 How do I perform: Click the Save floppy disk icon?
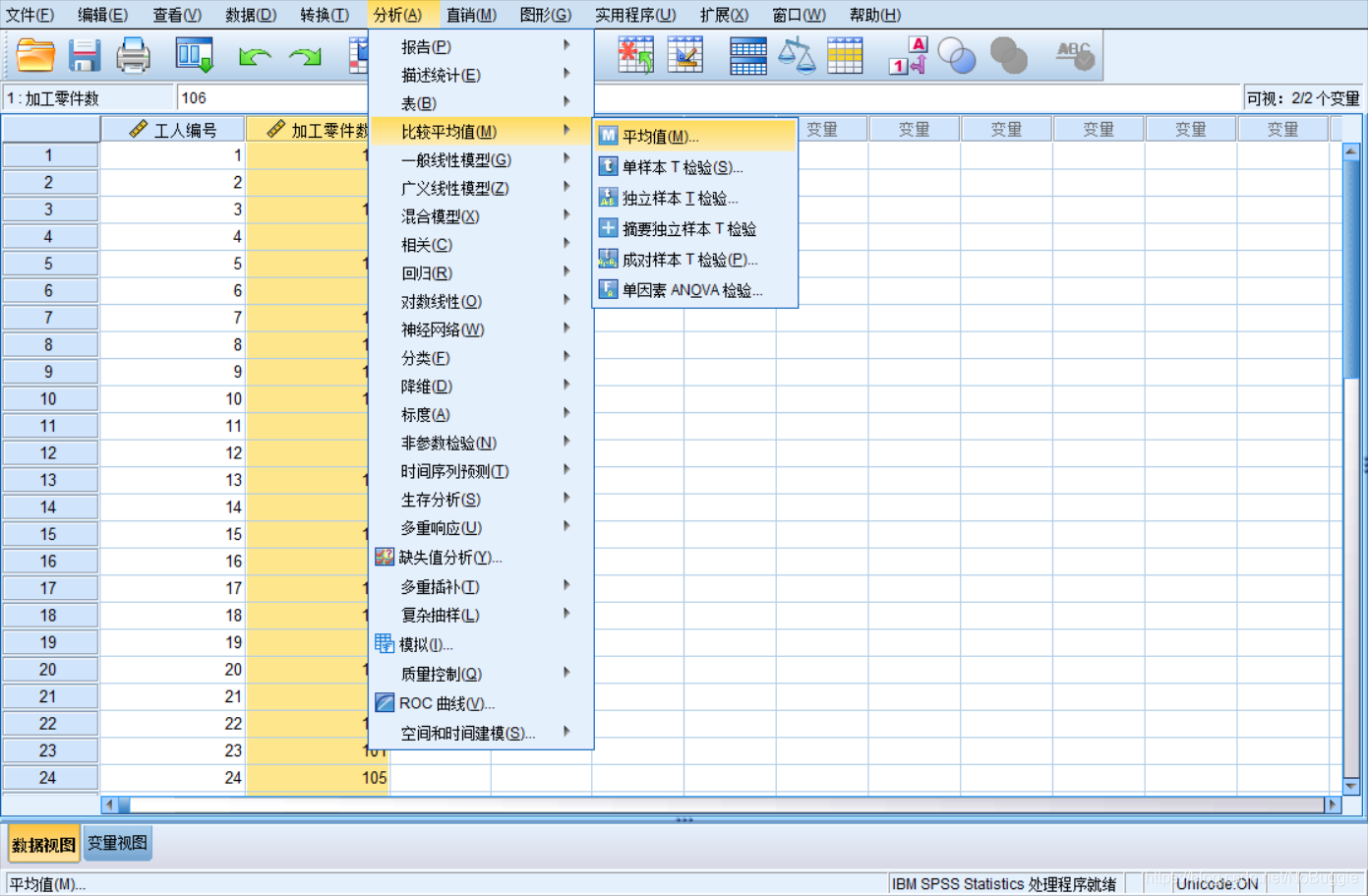click(85, 55)
